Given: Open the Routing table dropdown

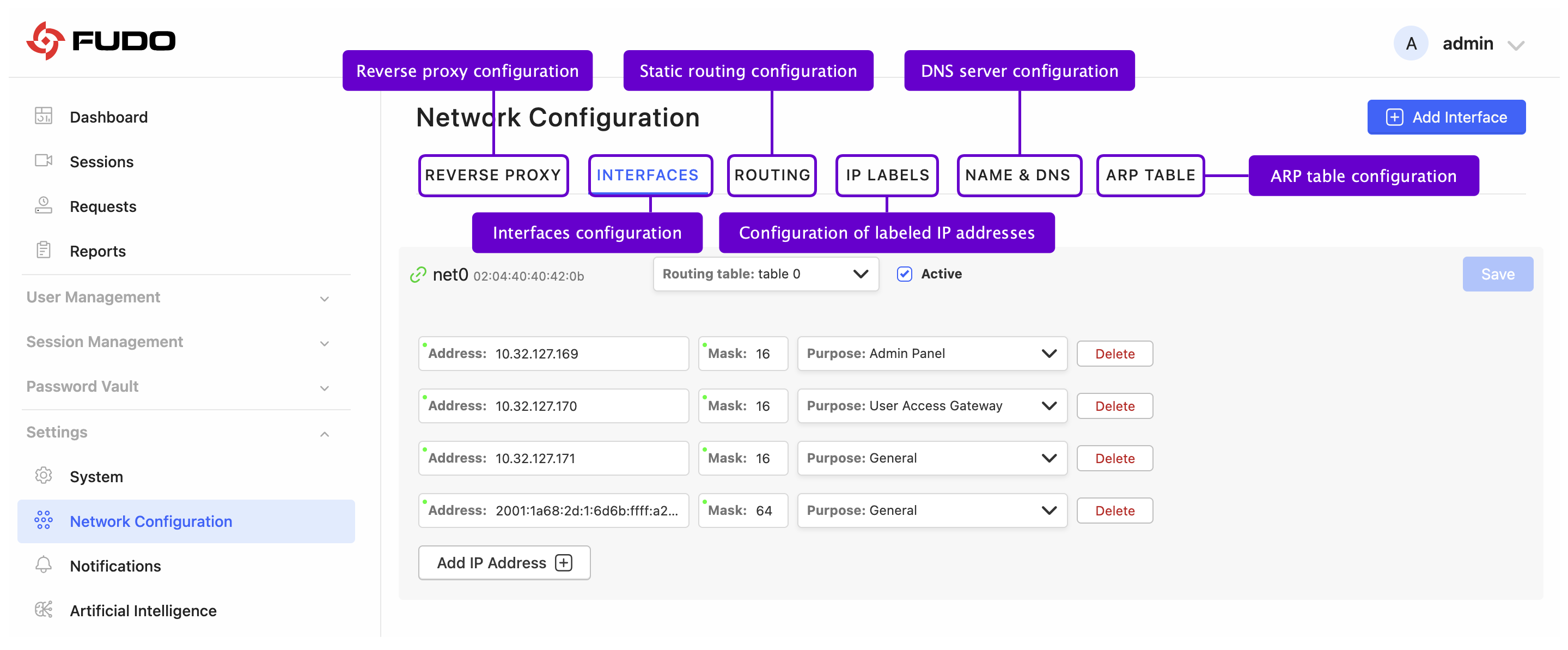Looking at the screenshot, I should click(x=765, y=274).
